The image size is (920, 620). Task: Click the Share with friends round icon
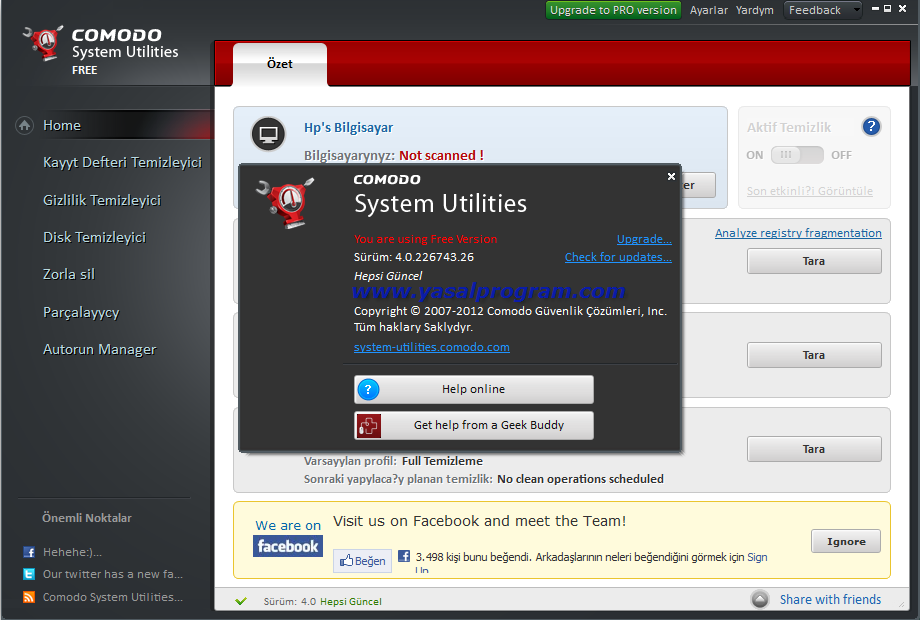coord(760,599)
